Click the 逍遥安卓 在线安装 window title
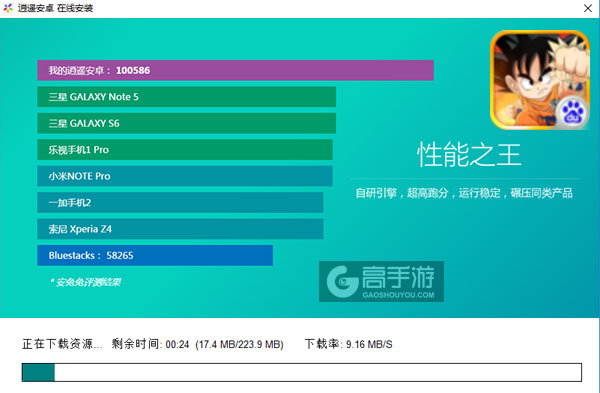This screenshot has height=393, width=600. 55,8
